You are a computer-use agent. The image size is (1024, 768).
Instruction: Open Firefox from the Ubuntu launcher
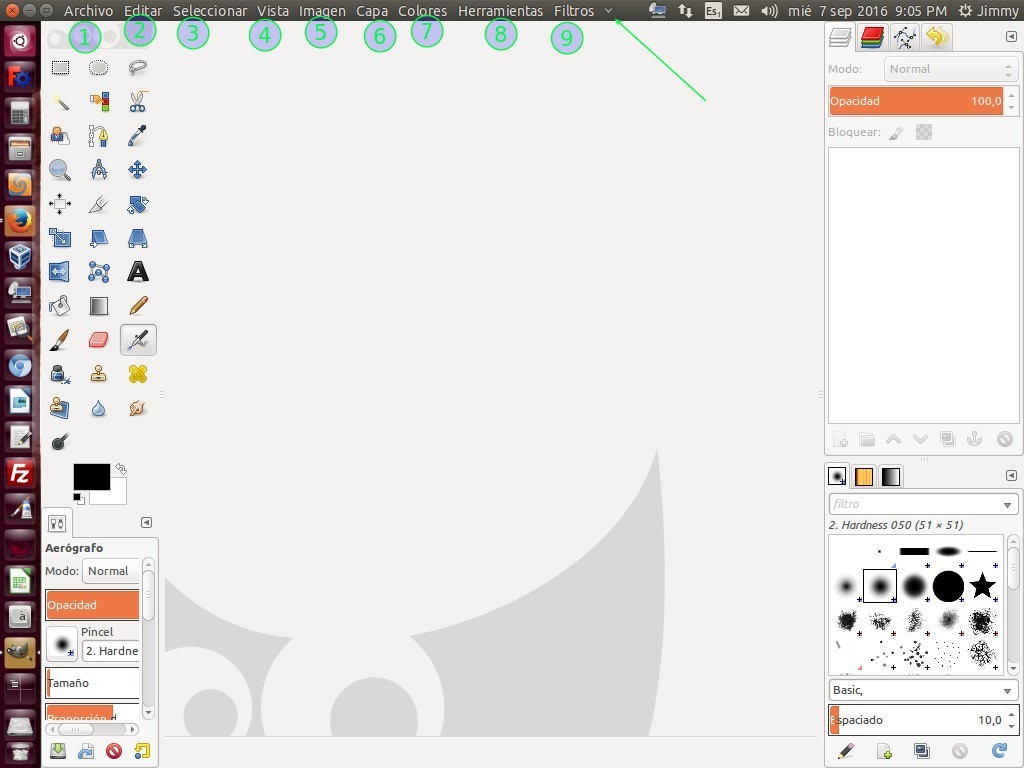click(x=18, y=221)
